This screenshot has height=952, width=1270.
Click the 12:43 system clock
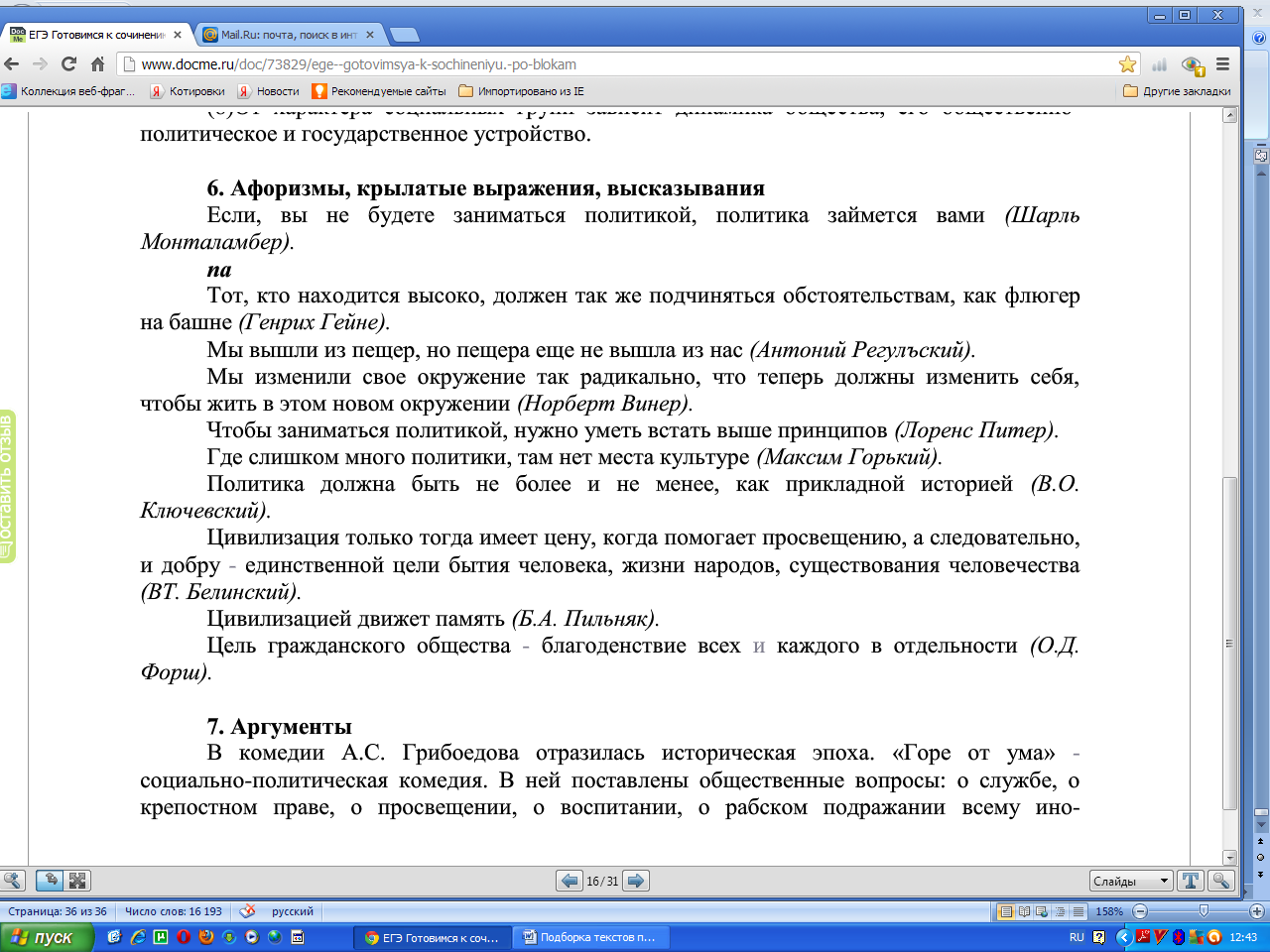pyautogui.click(x=1243, y=937)
